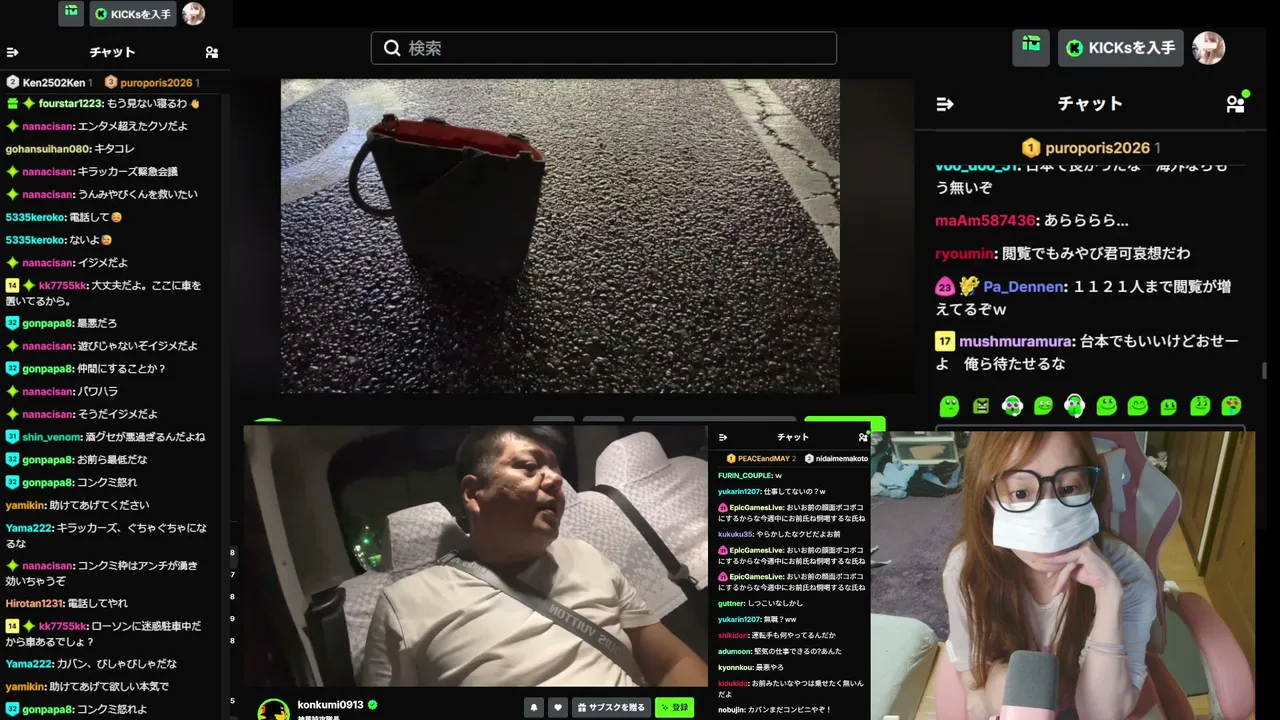Click the maAm587436 username in right chat
The height and width of the screenshot is (720, 1280).
coord(985,220)
